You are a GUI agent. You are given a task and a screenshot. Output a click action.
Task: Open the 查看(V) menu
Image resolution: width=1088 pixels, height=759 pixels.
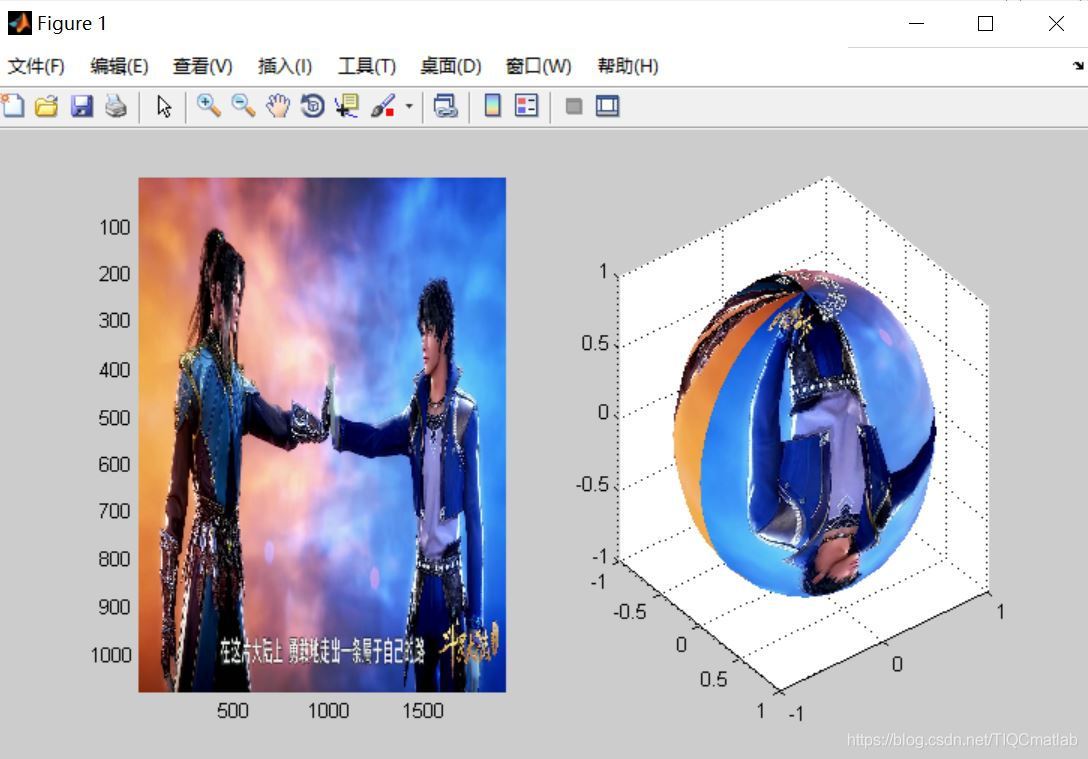click(x=203, y=66)
